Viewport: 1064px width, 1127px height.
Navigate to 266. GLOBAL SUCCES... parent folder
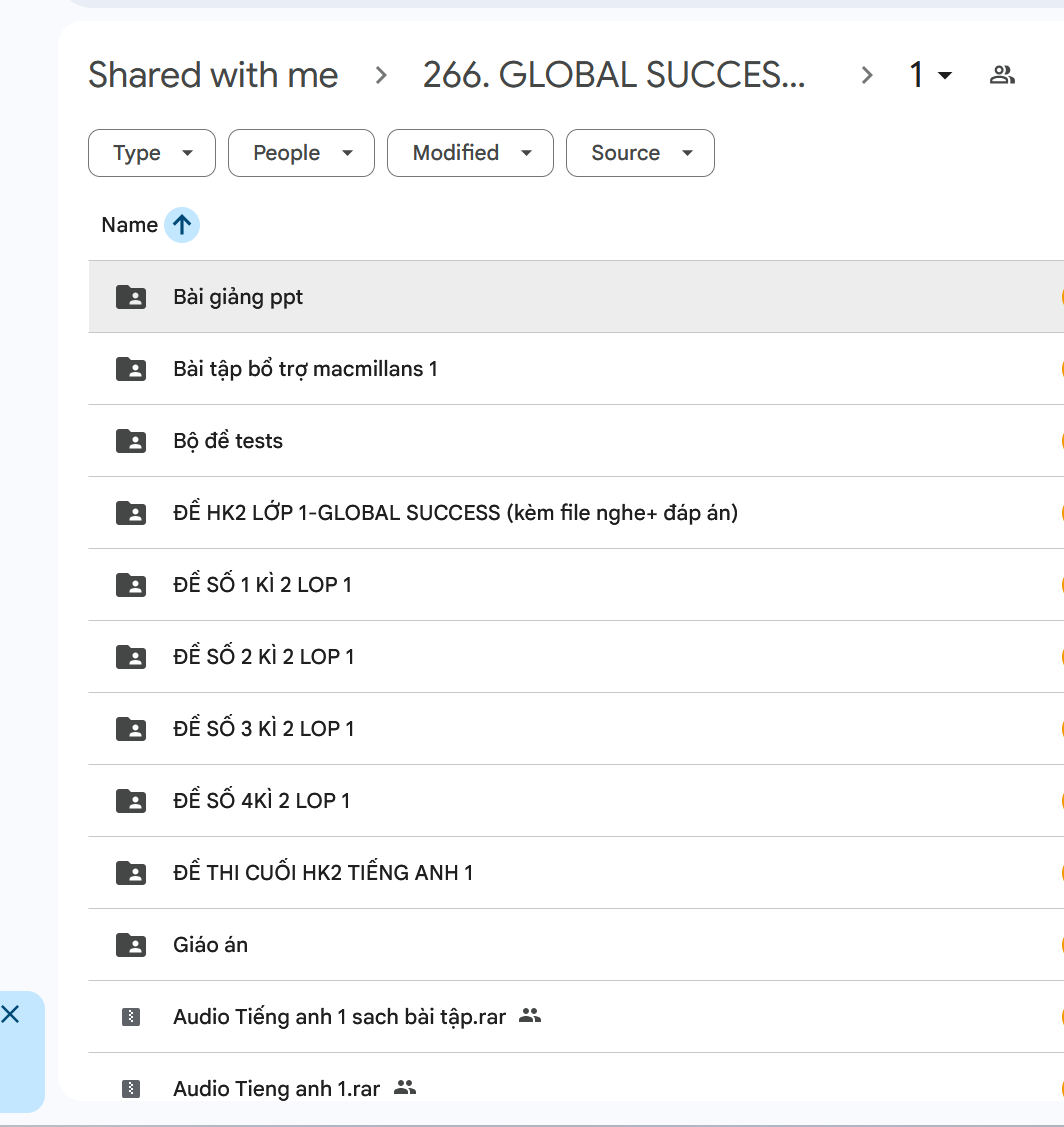[x=613, y=75]
